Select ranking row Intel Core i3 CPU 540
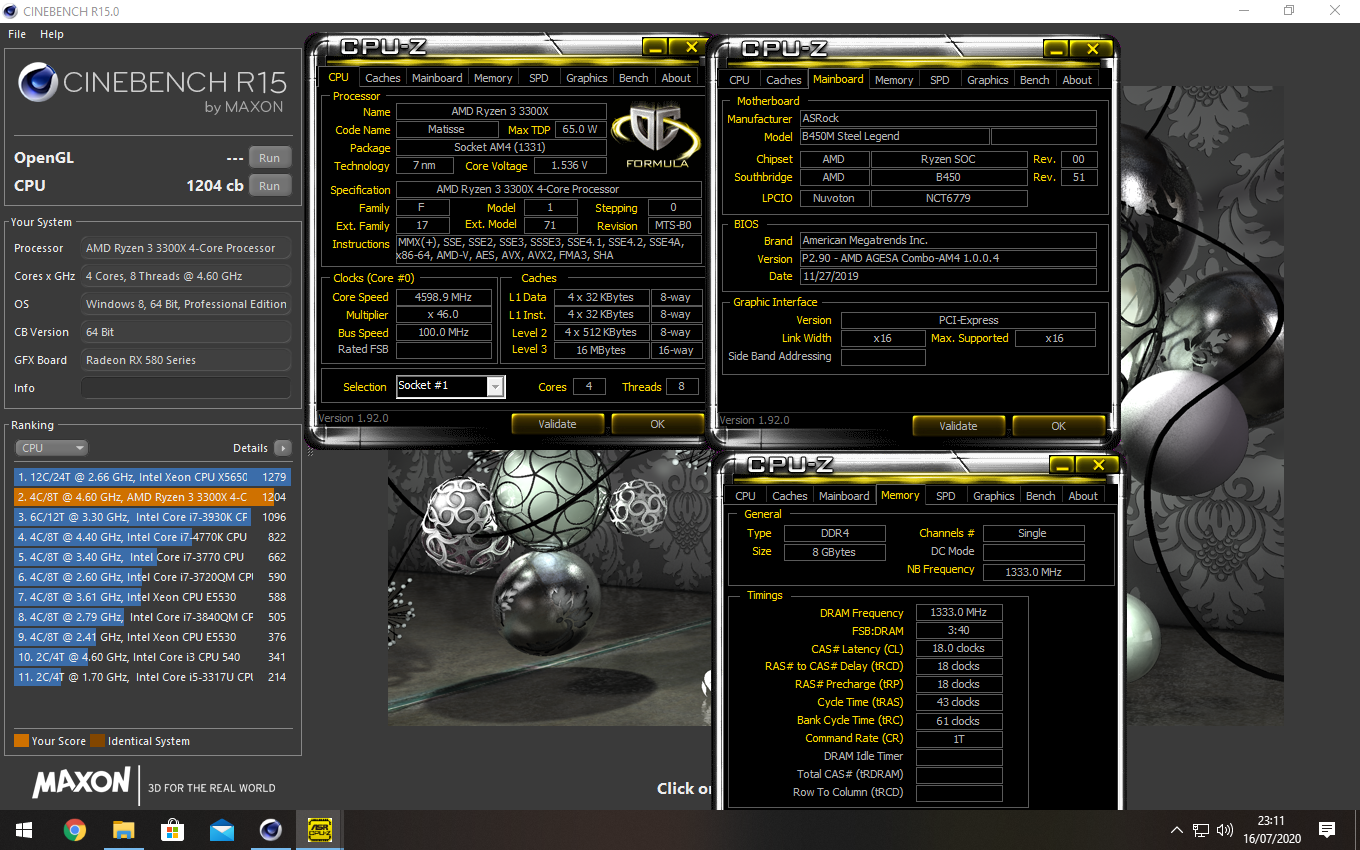 [x=151, y=657]
